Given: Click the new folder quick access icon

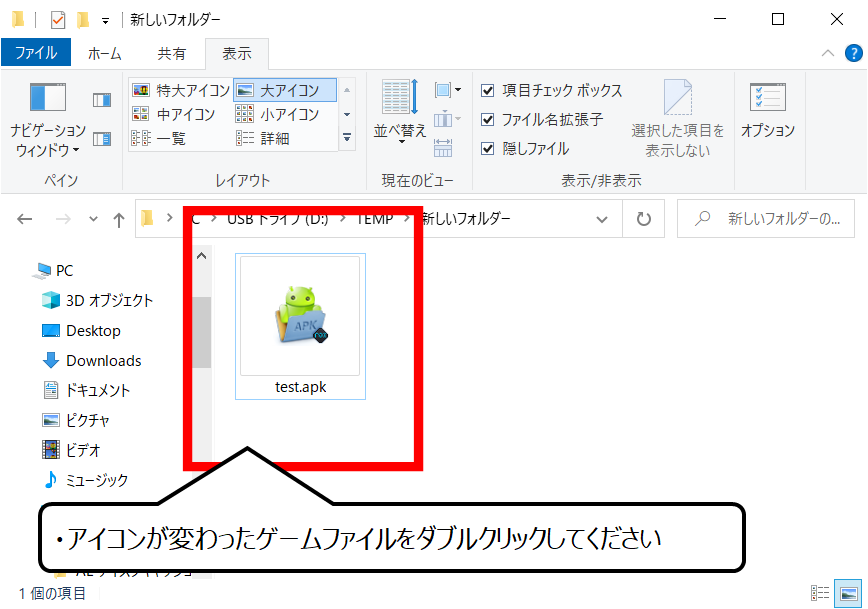Looking at the screenshot, I should 83,20.
